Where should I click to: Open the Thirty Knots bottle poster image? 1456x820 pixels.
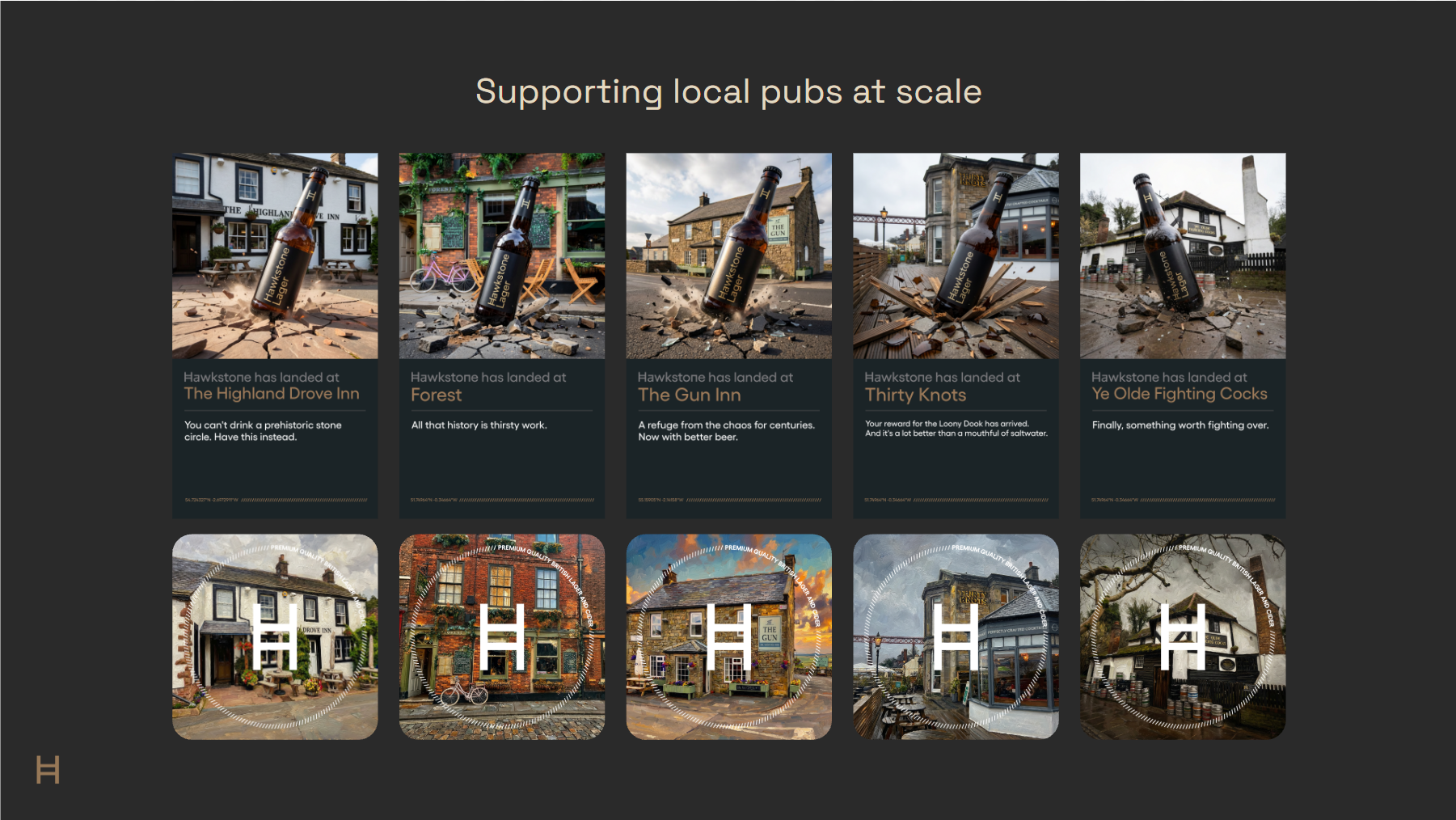956,256
